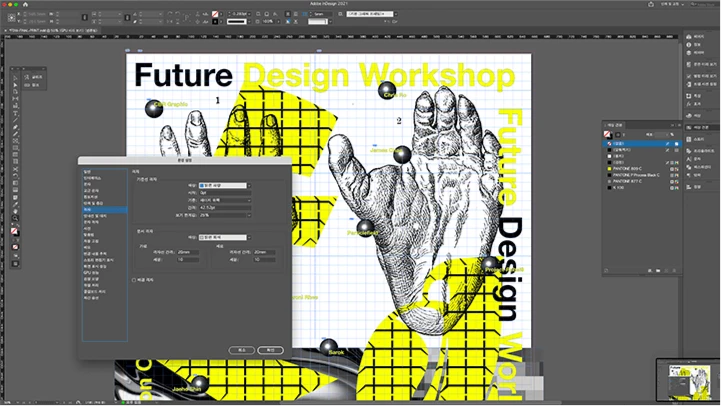Viewport: 721px width, 406px height.
Task: Click the horizontal subdivisions 10 field
Action: [x=188, y=259]
